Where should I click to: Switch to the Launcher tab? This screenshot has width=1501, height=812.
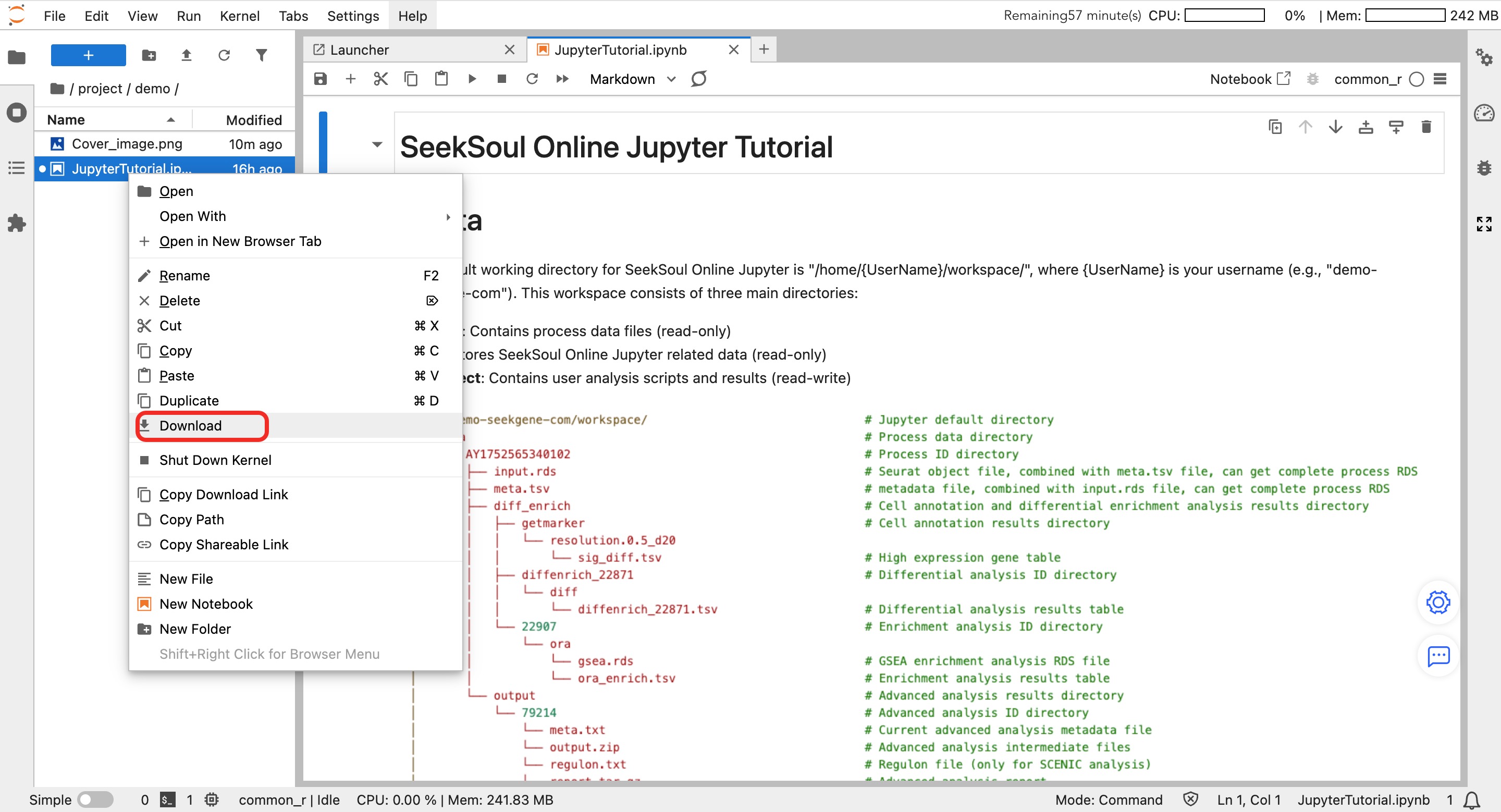[x=359, y=50]
